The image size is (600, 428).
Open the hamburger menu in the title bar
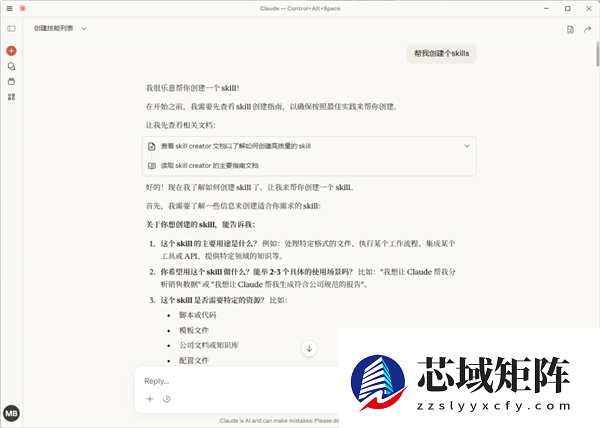pos(10,8)
